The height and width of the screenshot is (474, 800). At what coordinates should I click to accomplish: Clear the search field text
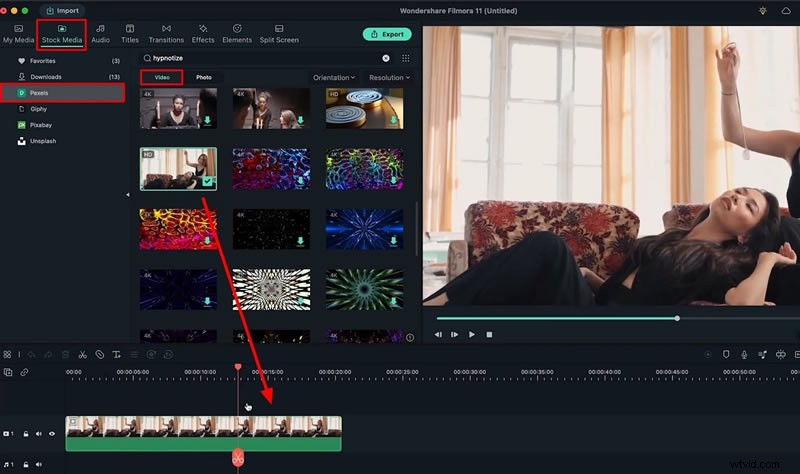coord(386,58)
